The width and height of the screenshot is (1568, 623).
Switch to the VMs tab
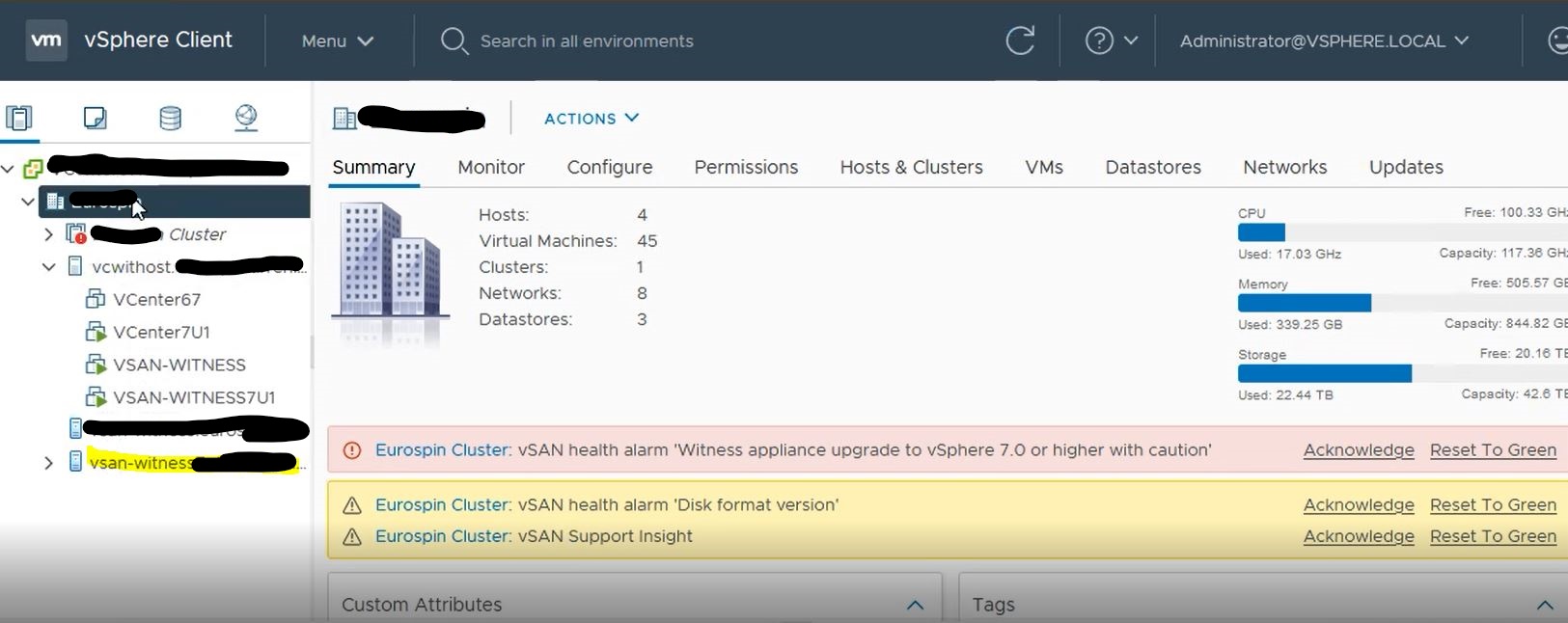coord(1044,167)
